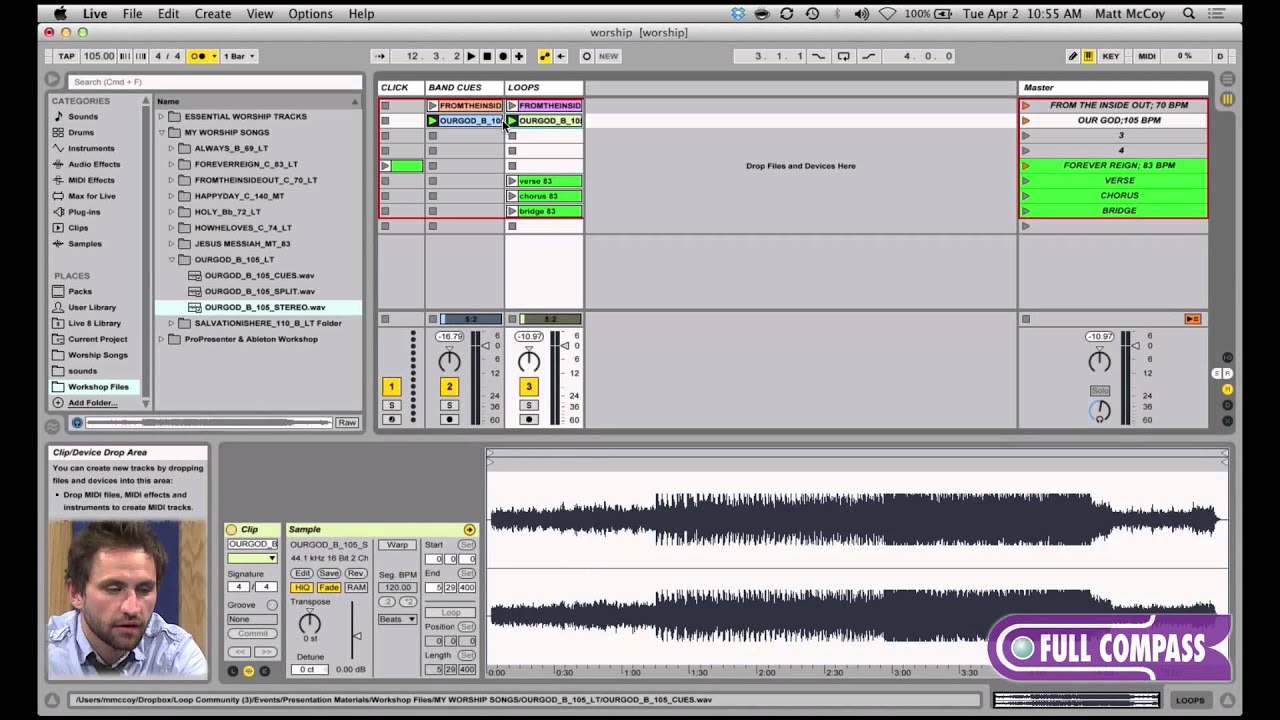
Task: Click the TAP tempo button
Action: [66, 56]
